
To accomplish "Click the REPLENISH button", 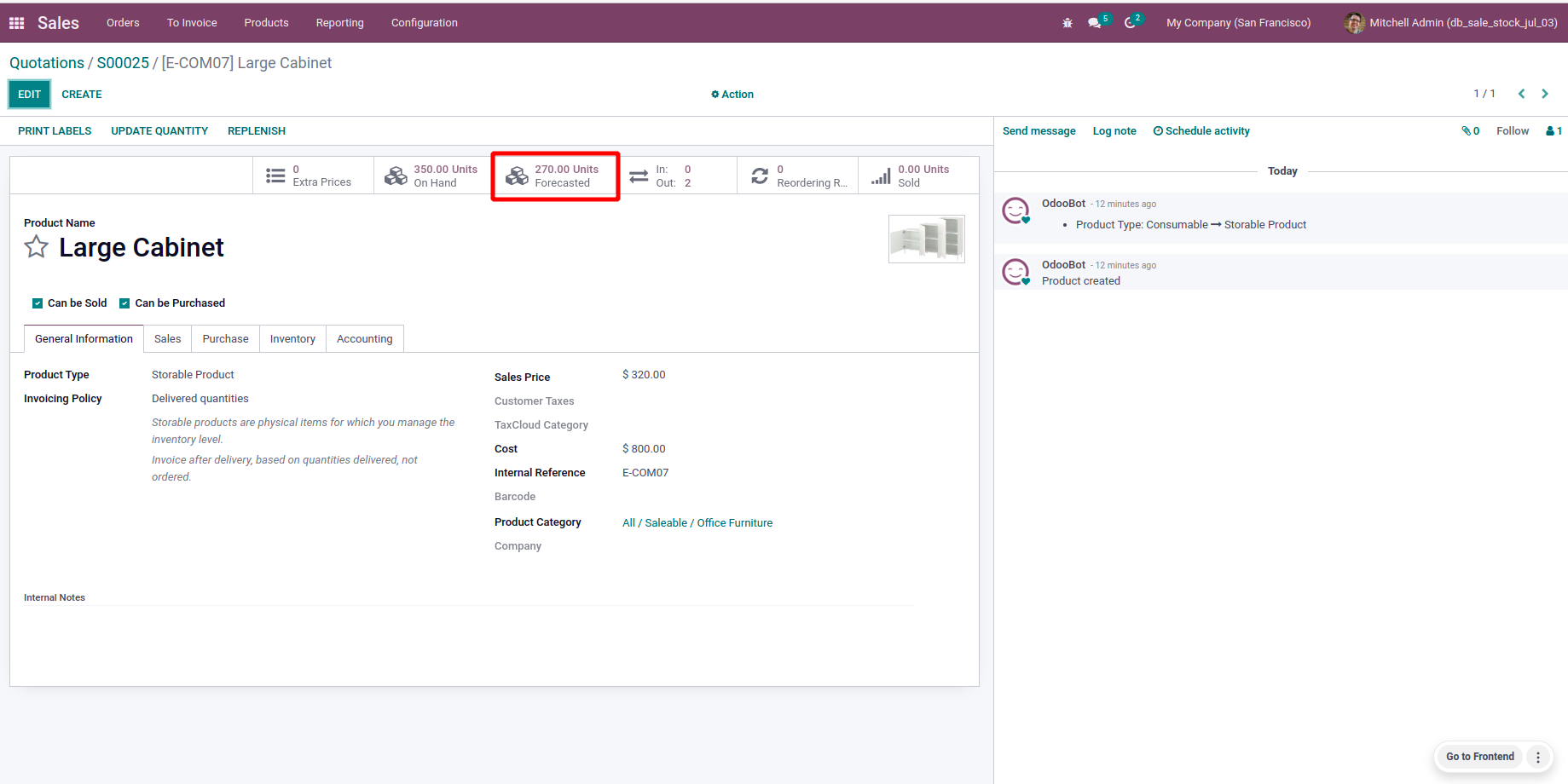I will point(257,131).
